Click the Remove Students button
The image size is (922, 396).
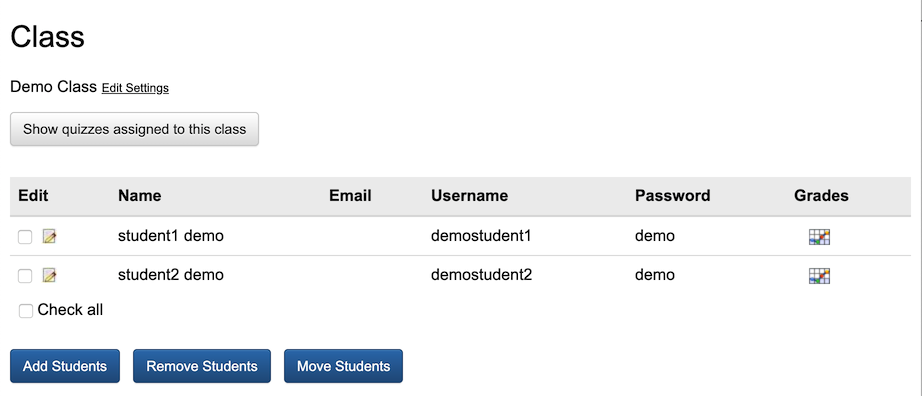(x=202, y=366)
